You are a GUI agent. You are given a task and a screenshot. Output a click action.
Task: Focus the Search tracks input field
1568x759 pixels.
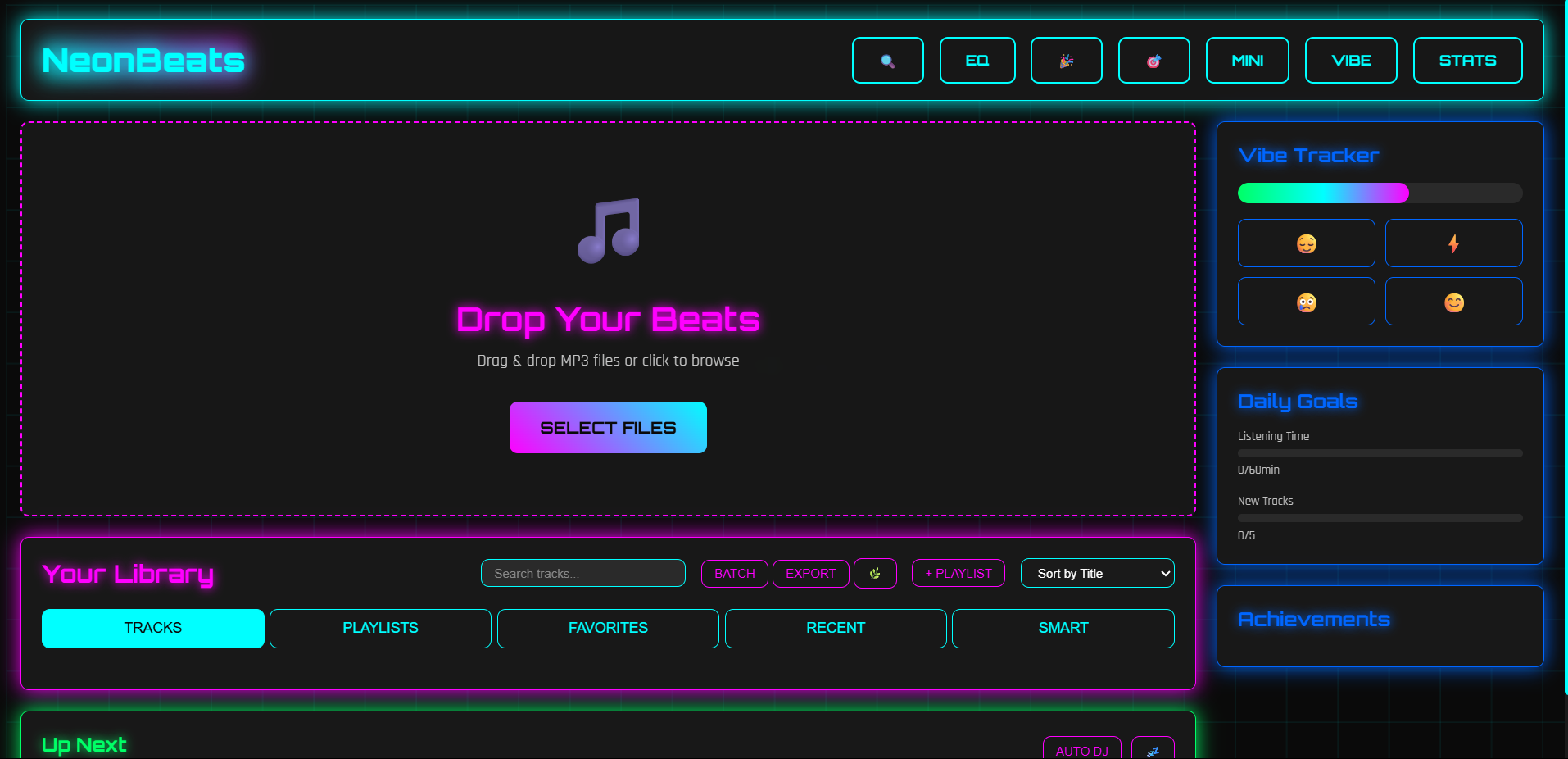pyautogui.click(x=582, y=573)
